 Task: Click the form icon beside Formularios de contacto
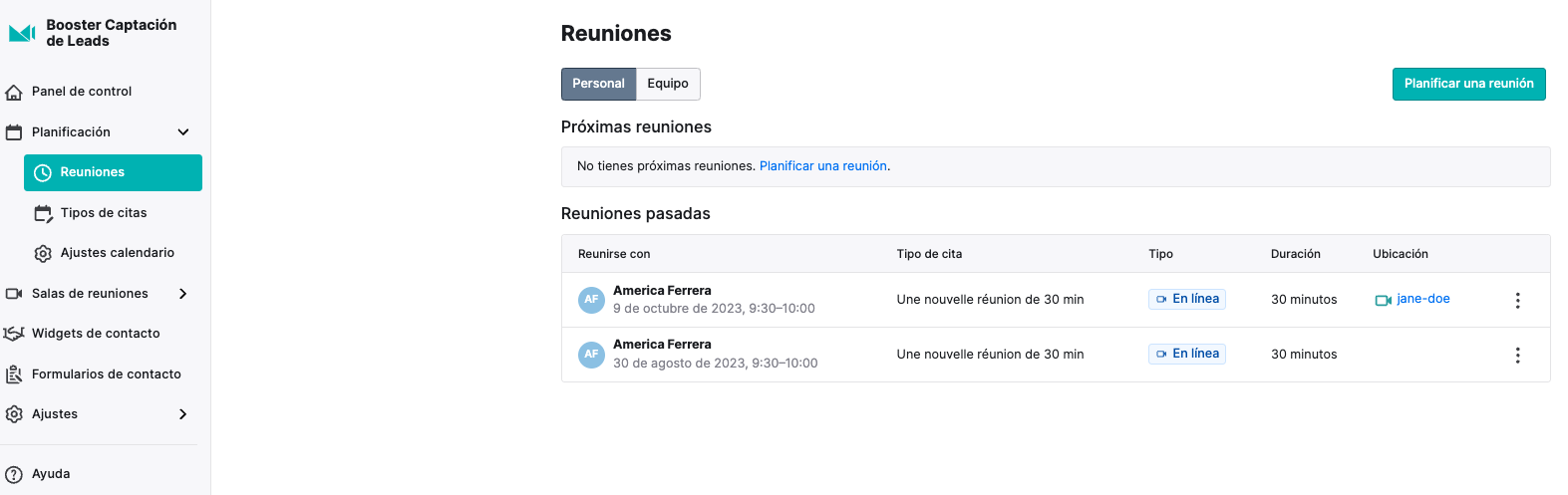(14, 374)
